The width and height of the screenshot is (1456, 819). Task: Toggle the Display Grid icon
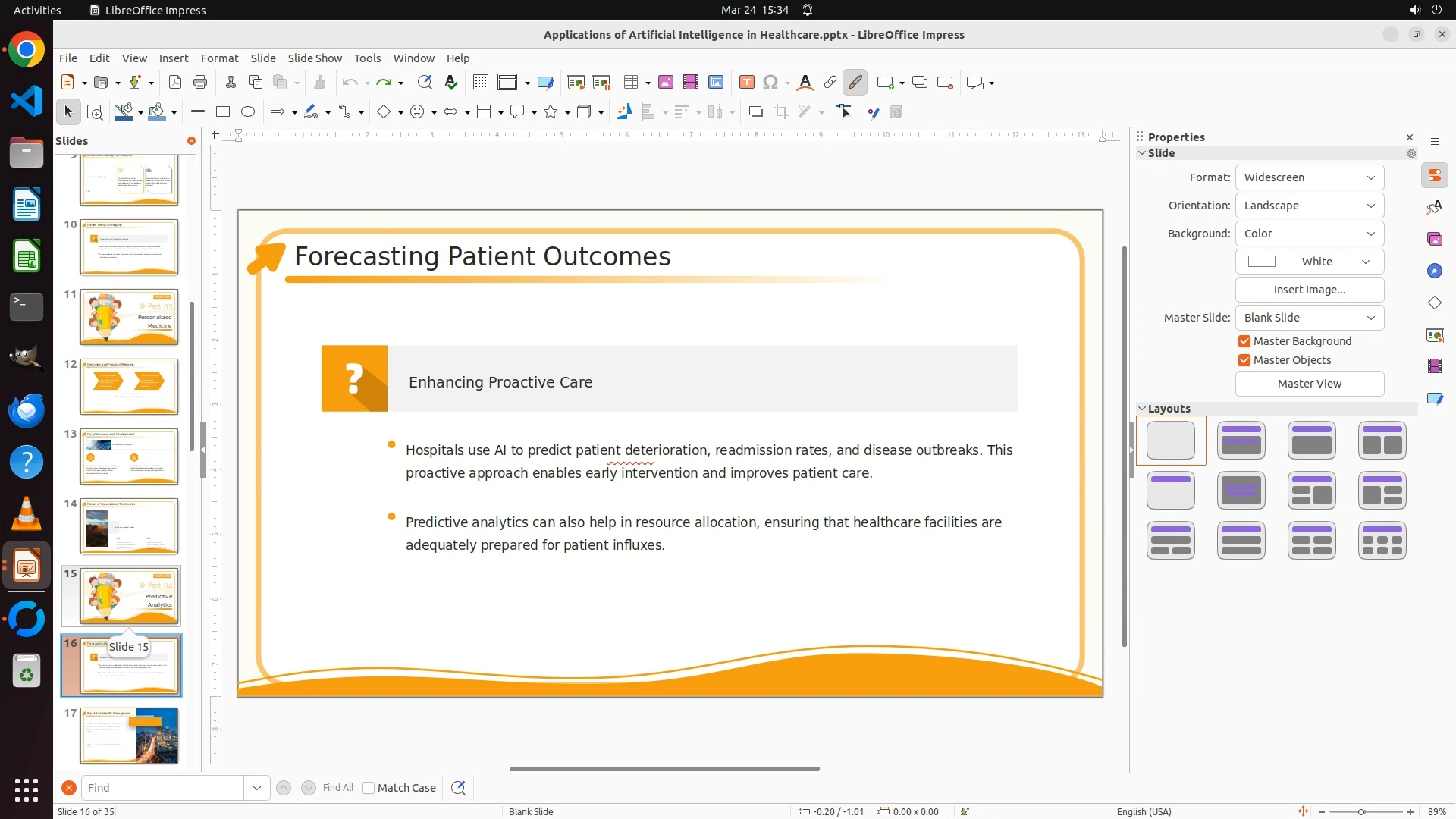[481, 83]
